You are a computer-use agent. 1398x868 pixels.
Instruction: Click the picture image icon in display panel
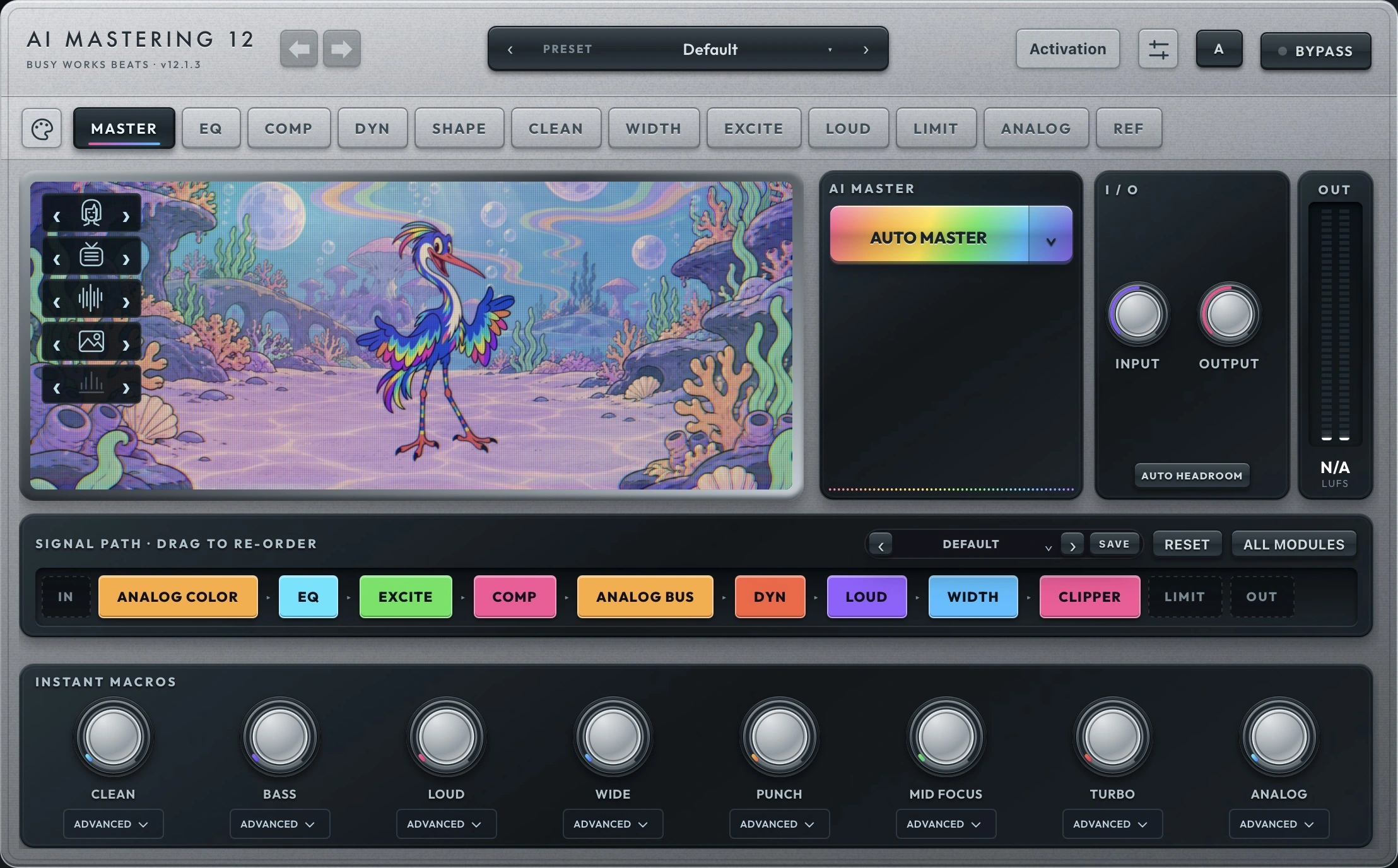tap(91, 341)
